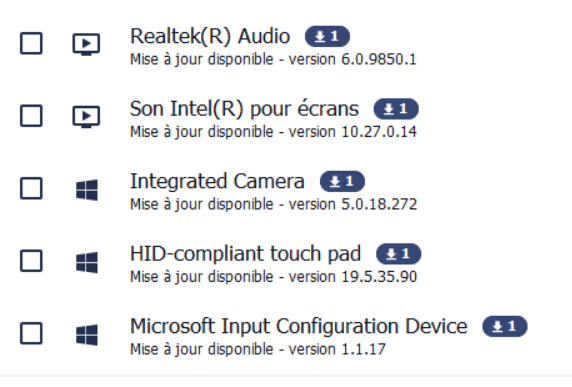Viewport: 572px width, 387px height.
Task: Open the Realtek(R) Audio update title
Action: 210,37
